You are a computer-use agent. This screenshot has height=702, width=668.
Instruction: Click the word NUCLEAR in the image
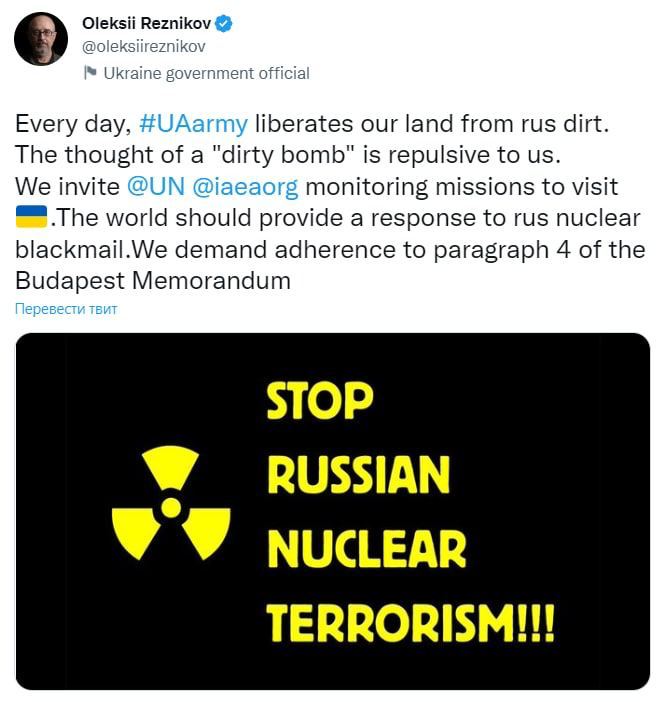[x=366, y=547]
